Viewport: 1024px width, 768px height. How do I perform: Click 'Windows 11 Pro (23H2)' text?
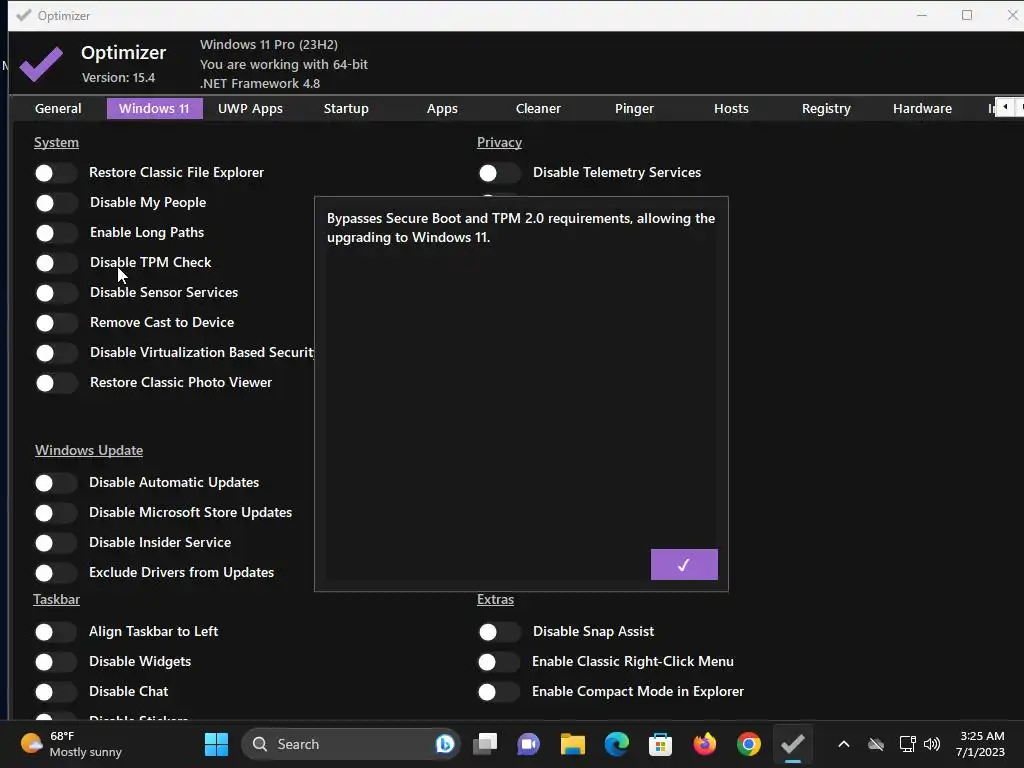[x=268, y=44]
